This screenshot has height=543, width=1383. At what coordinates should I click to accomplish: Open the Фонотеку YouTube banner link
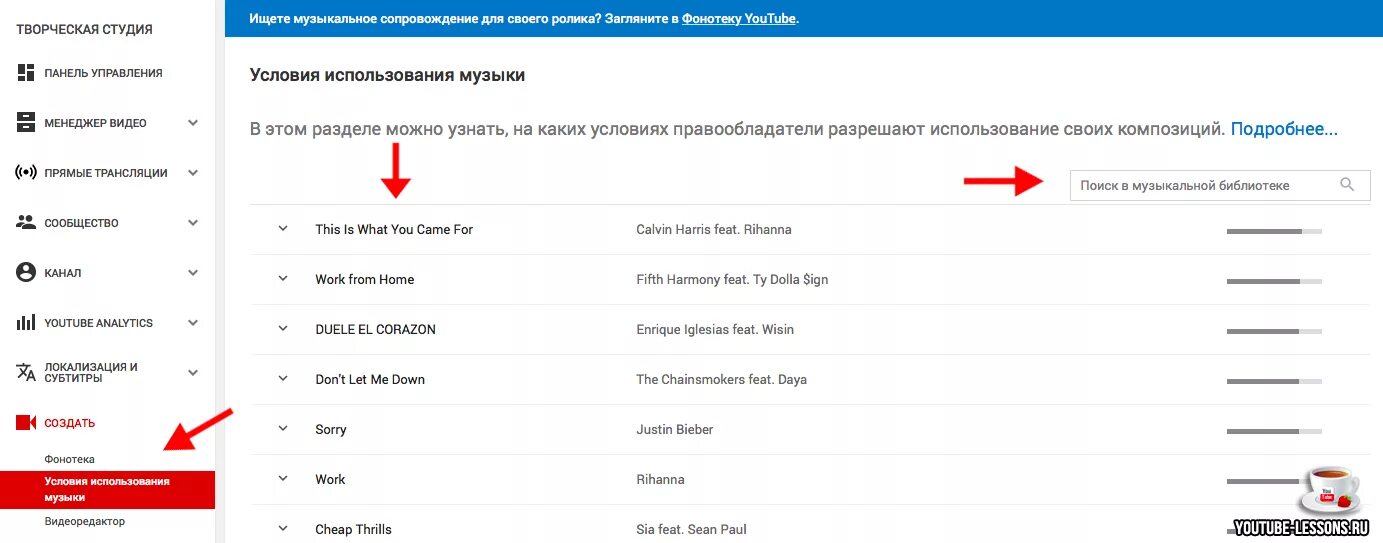click(739, 19)
